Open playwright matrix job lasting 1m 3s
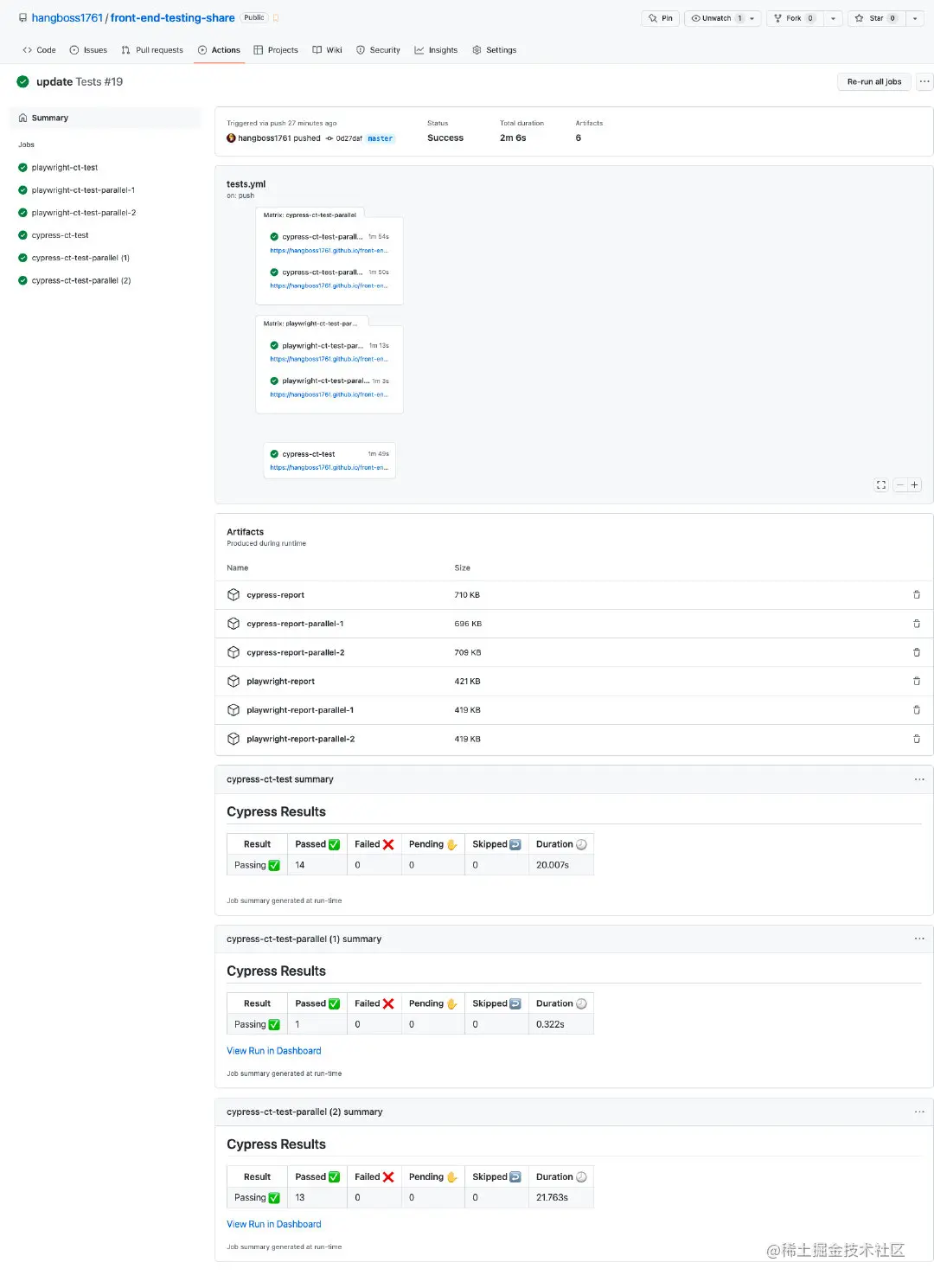This screenshot has height=1288, width=934. point(325,381)
